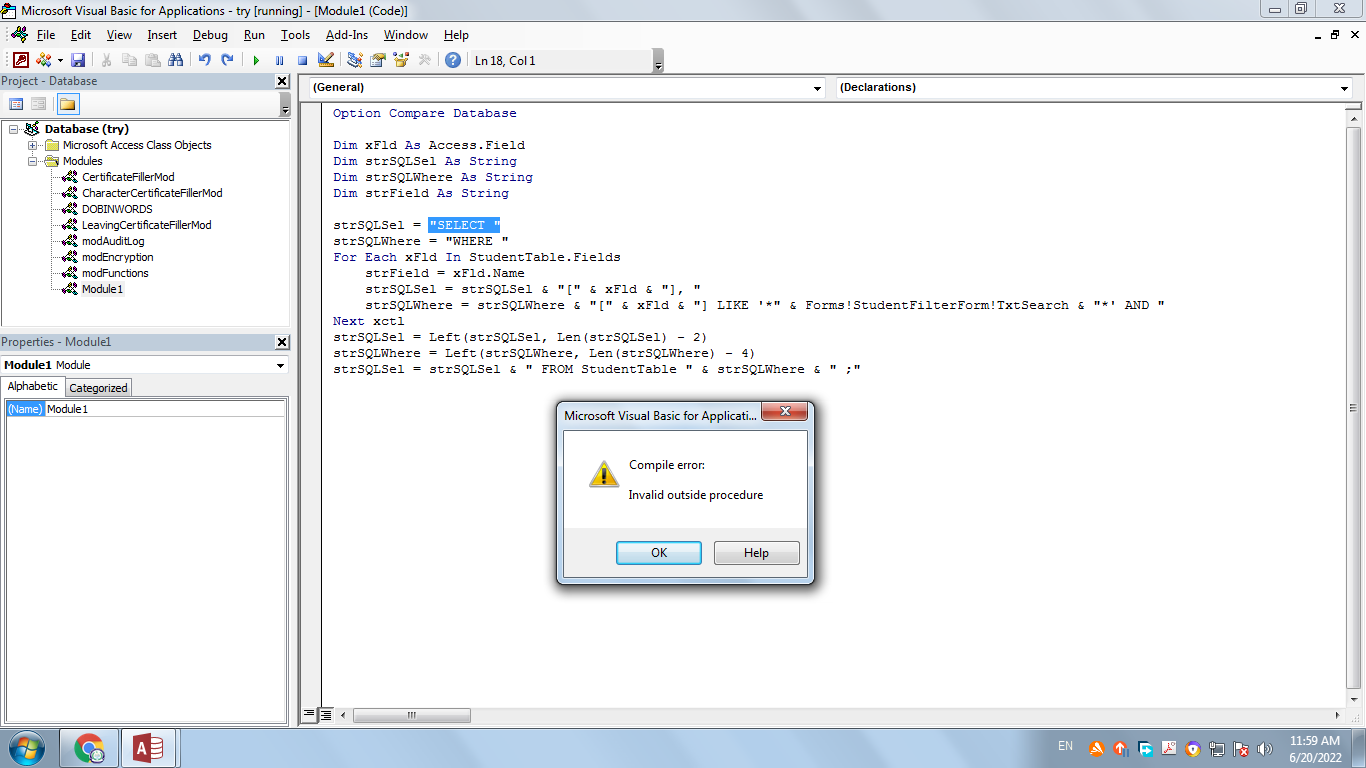
Task: Open the Properties Window toolbar icon
Action: coord(377,60)
